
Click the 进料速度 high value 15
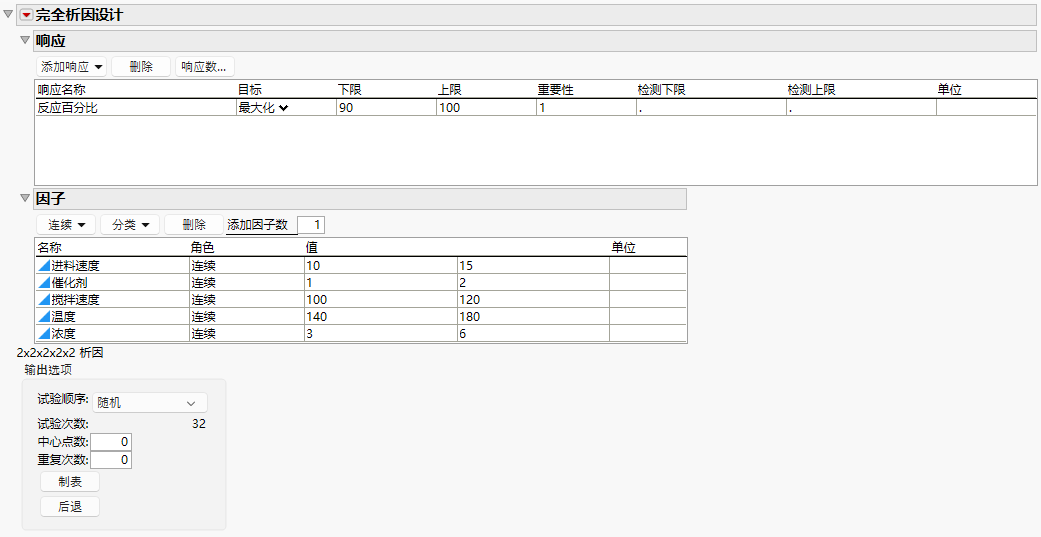tap(532, 266)
